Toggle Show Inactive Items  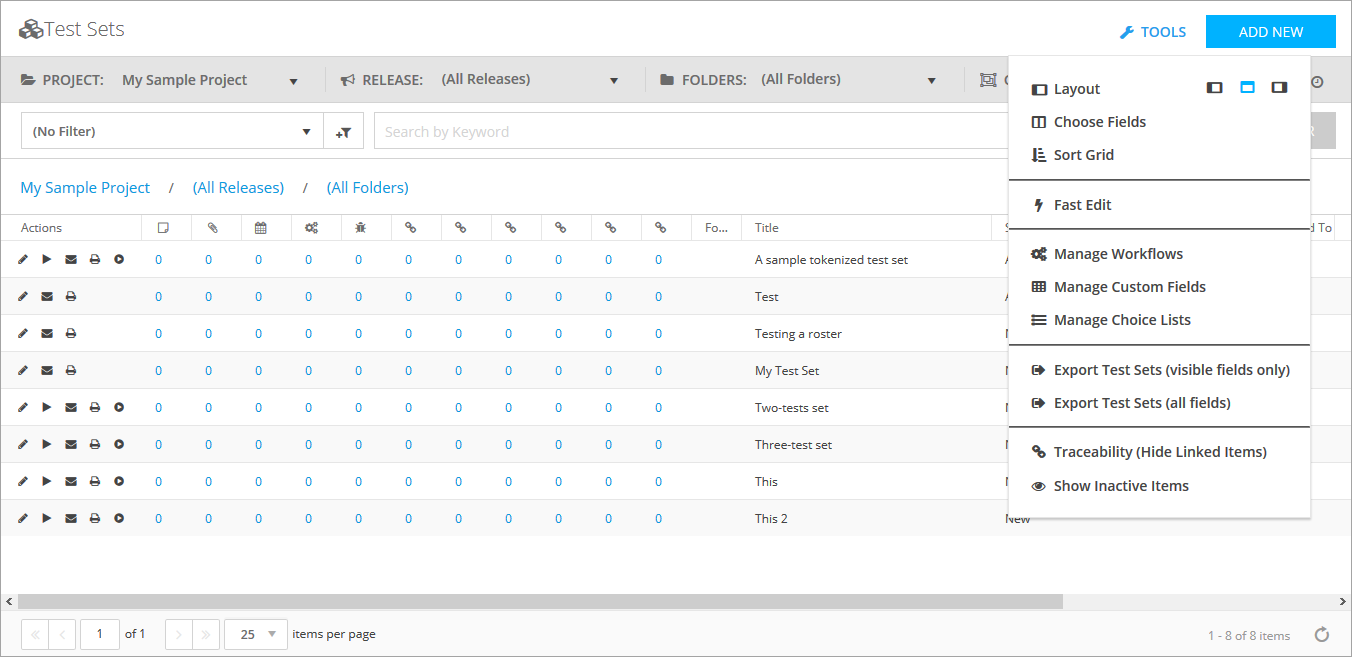pos(1120,486)
